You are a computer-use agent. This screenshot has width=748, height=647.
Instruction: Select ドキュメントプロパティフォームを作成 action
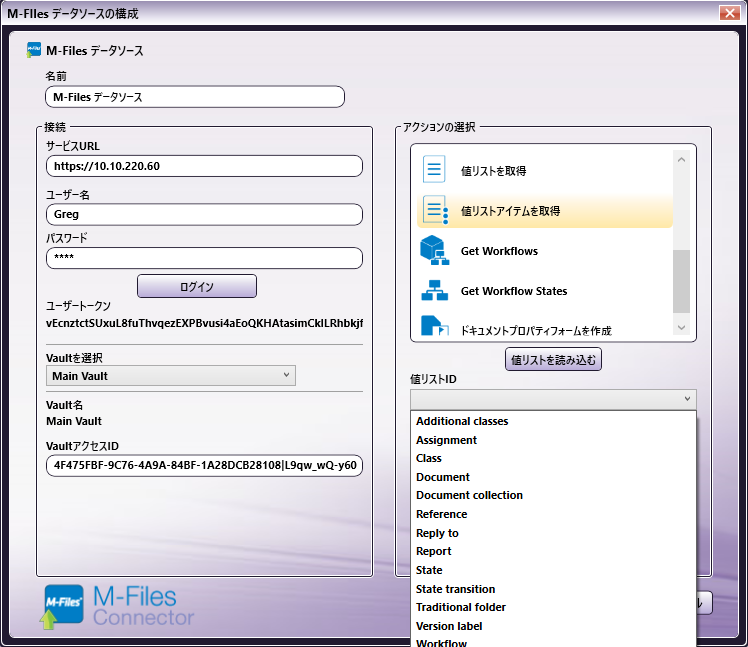coord(545,327)
